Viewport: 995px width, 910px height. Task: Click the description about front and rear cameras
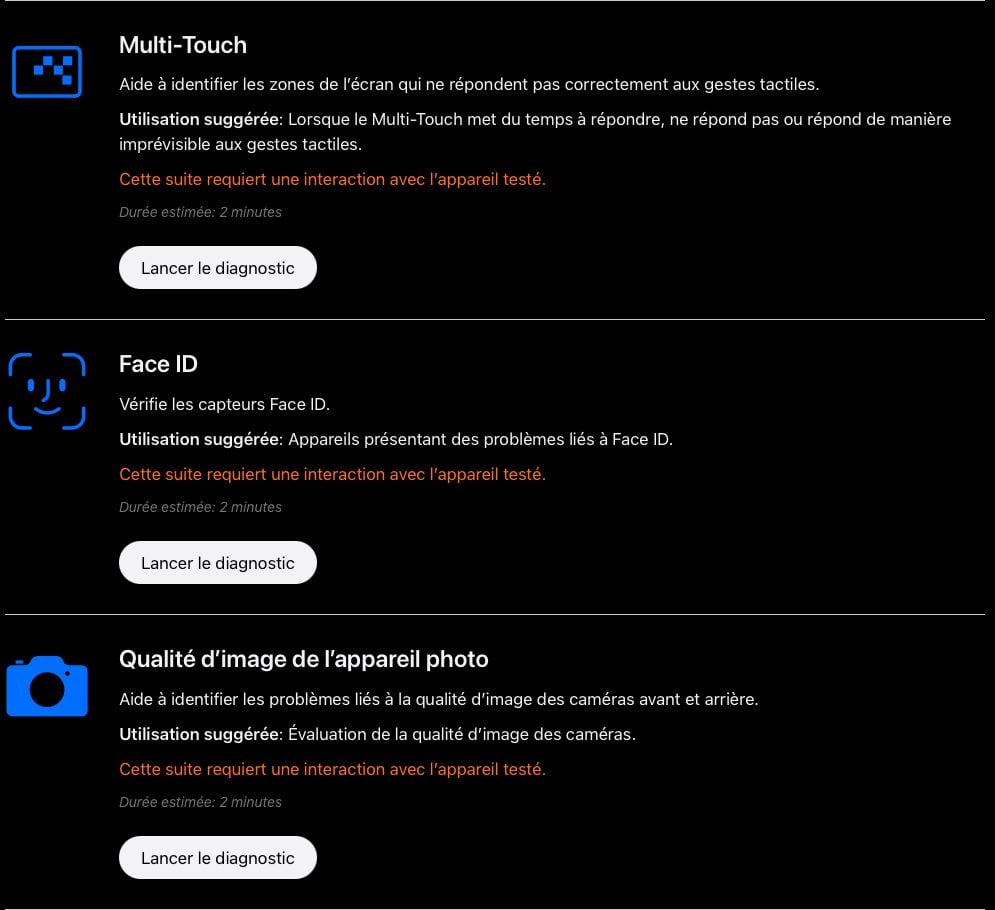438,699
